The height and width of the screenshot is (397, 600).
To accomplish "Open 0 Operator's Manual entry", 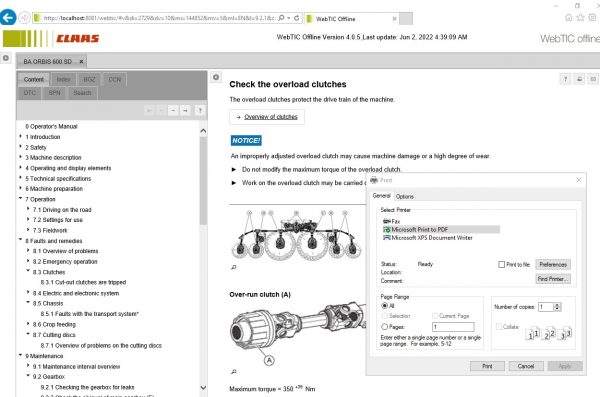I will click(51, 126).
